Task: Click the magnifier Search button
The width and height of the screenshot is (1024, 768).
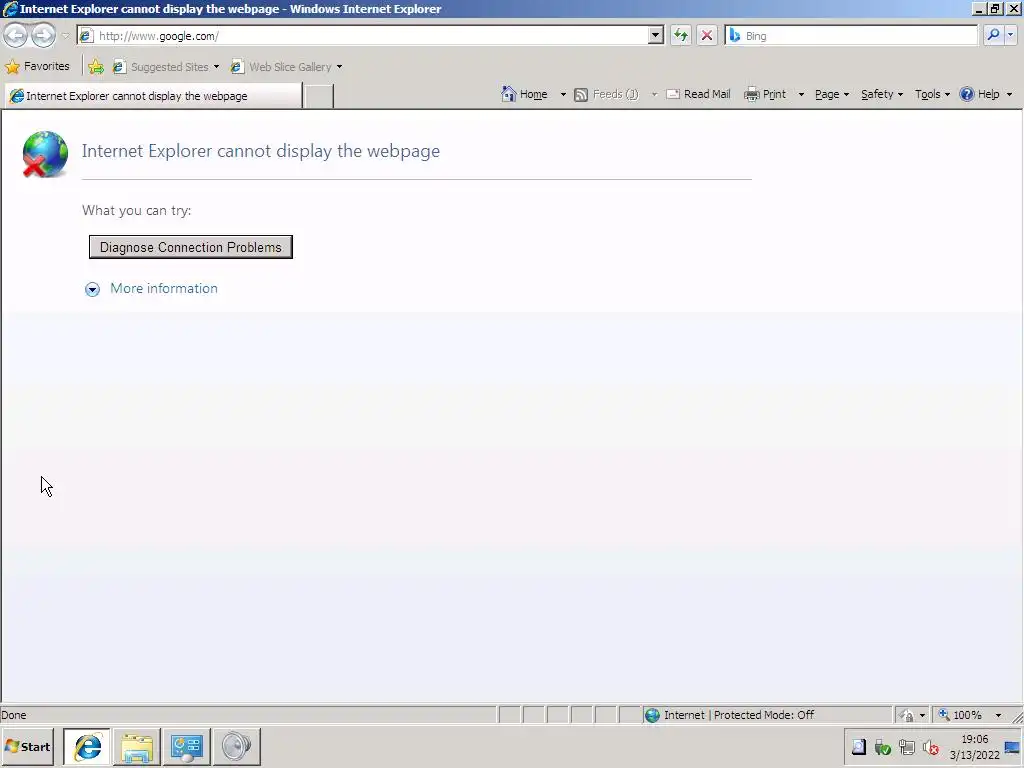Action: pos(993,35)
